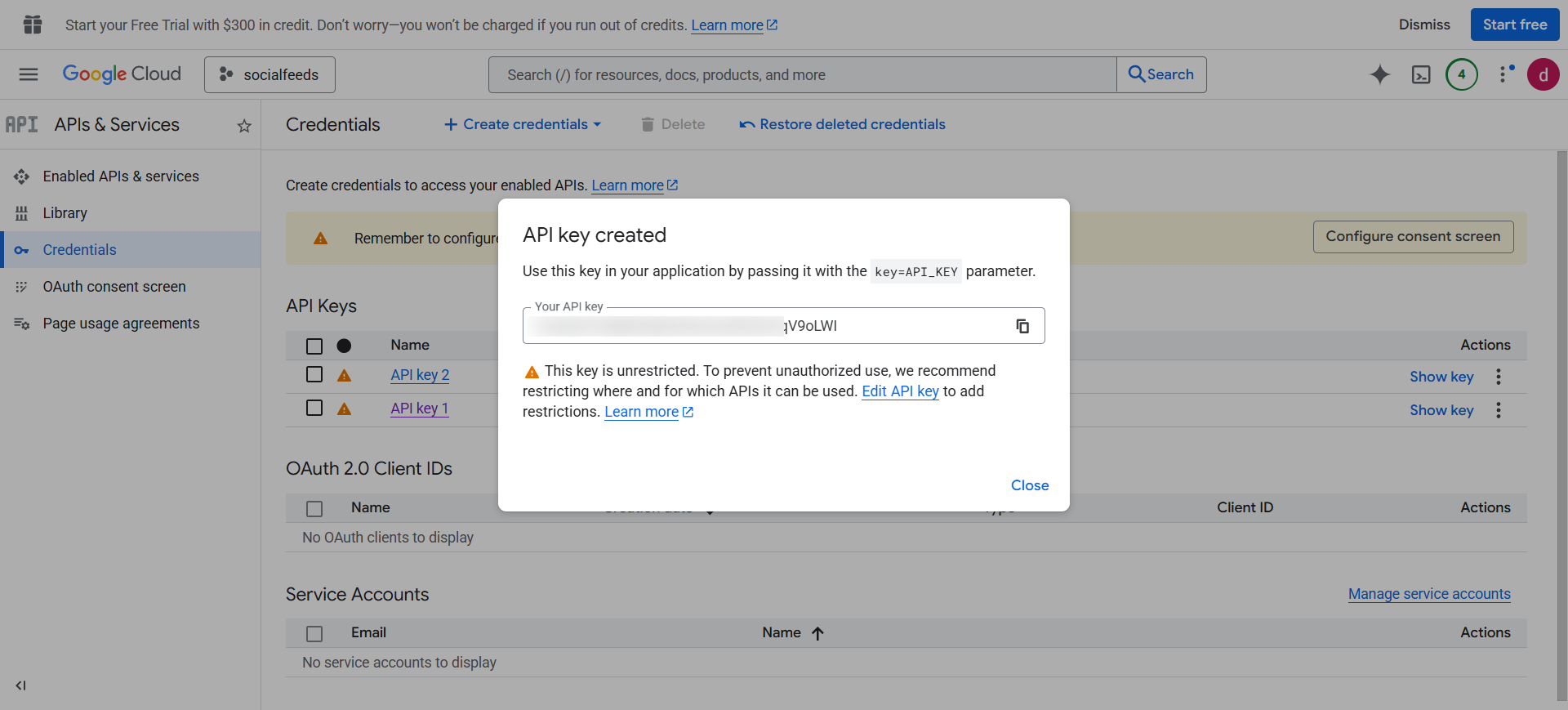This screenshot has width=1568, height=710.
Task: Activate Cloud Shell terminal icon
Action: point(1421,74)
